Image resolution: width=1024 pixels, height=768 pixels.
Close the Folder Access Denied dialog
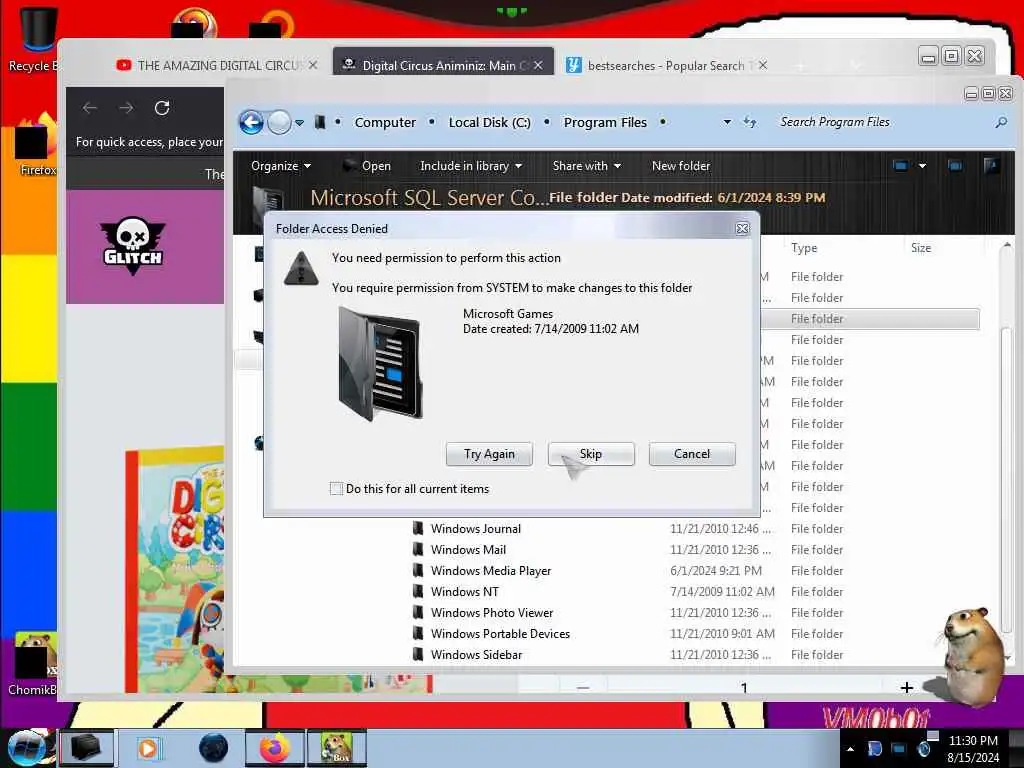click(743, 229)
